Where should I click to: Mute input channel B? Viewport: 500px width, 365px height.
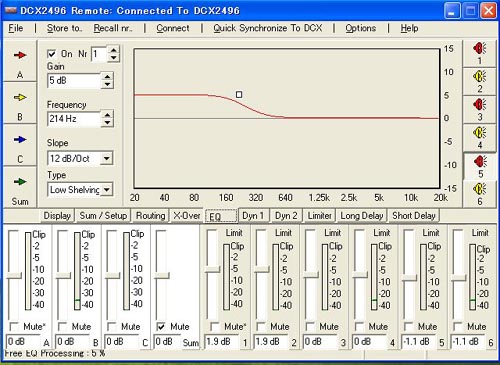[62, 326]
